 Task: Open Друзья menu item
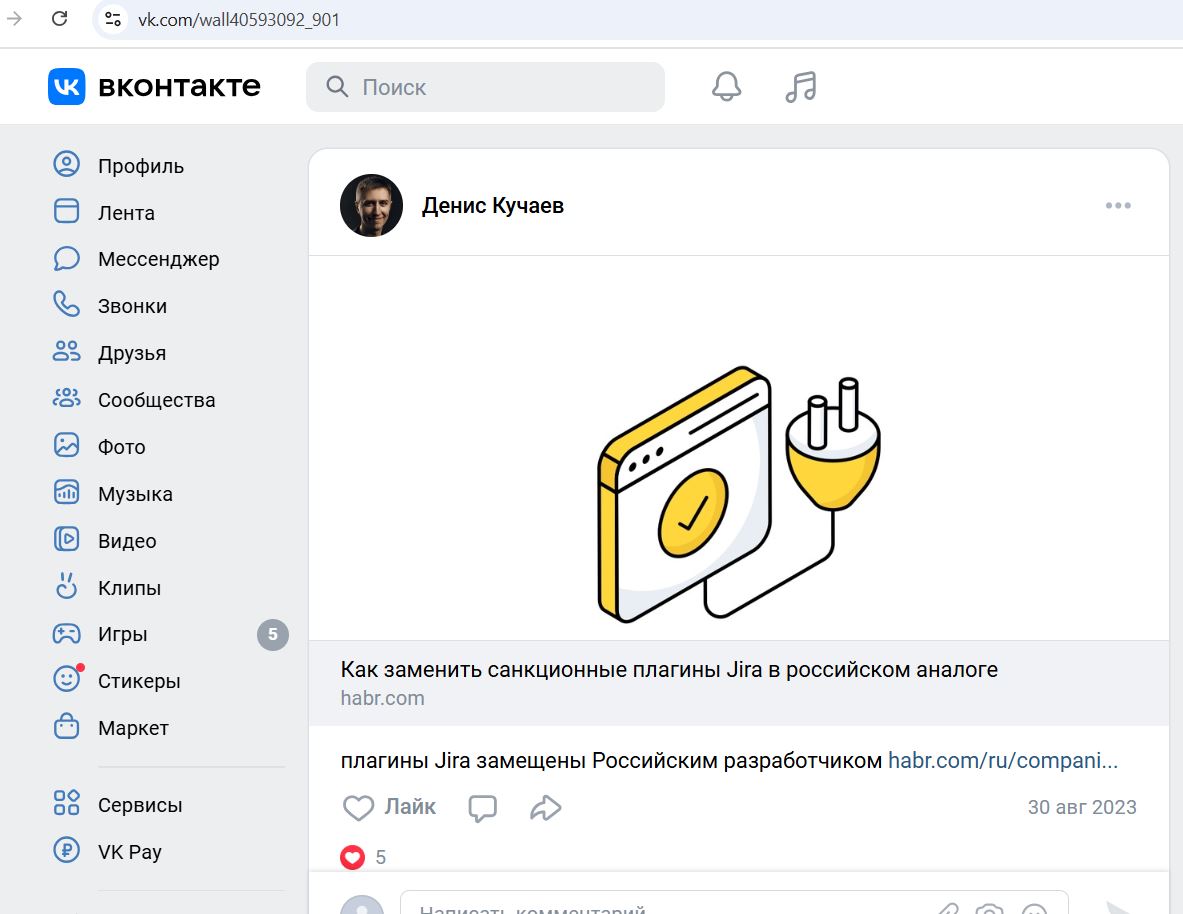(132, 353)
